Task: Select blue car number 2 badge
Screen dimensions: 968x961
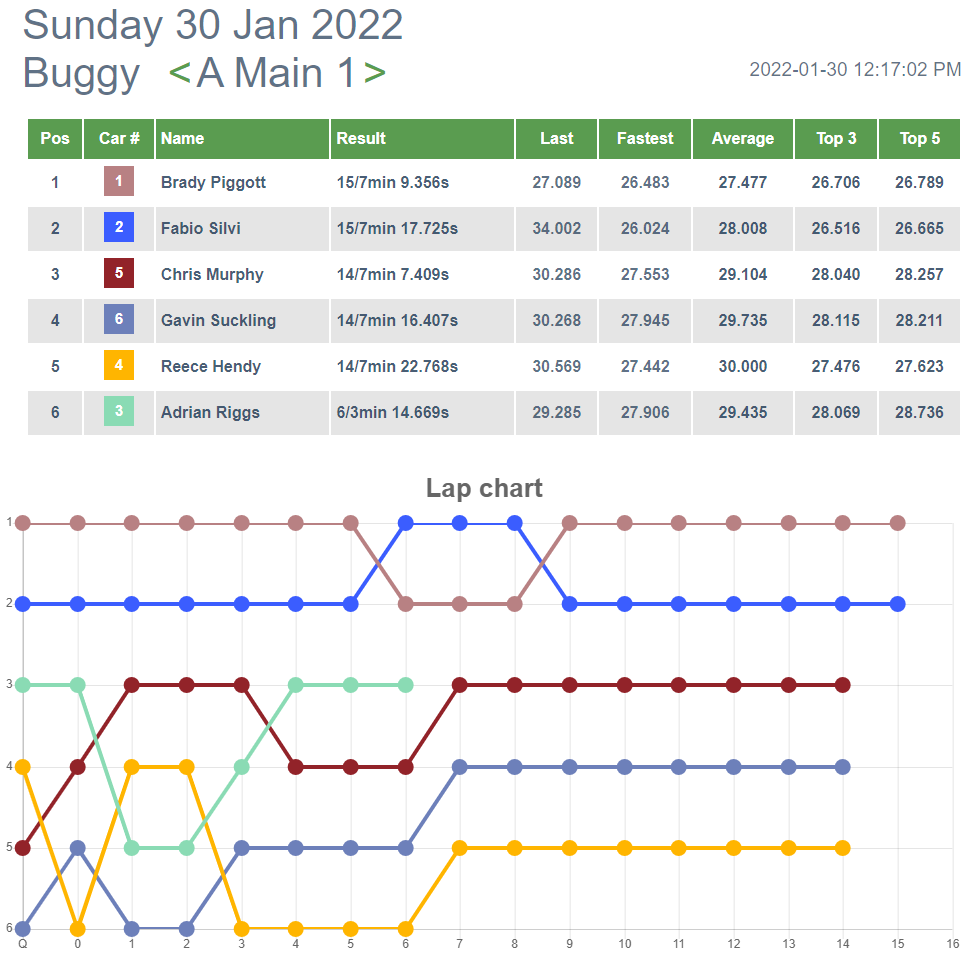Action: click(119, 227)
